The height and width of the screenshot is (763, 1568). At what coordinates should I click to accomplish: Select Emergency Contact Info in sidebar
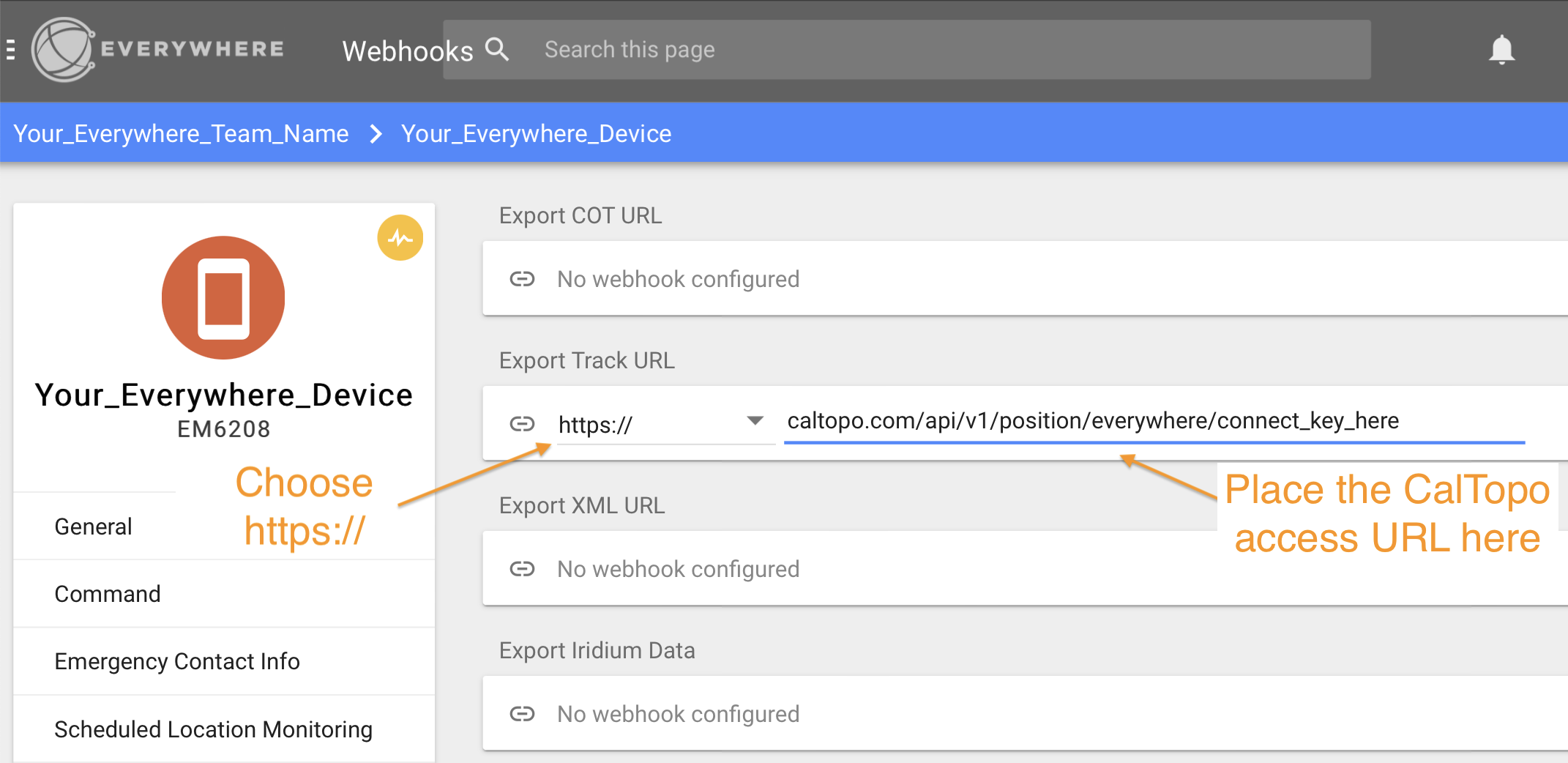(x=177, y=661)
